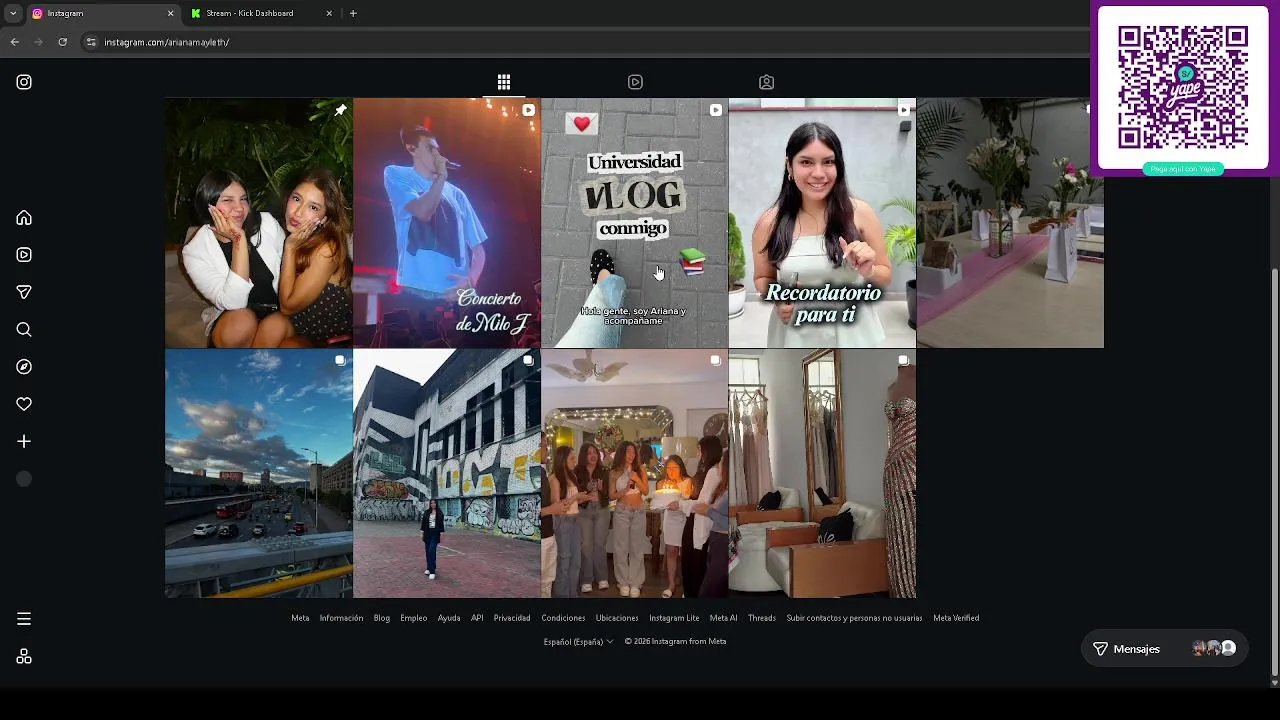Open Search magnifier in sidebar
Screen dimensions: 1280x720
(x=24, y=330)
